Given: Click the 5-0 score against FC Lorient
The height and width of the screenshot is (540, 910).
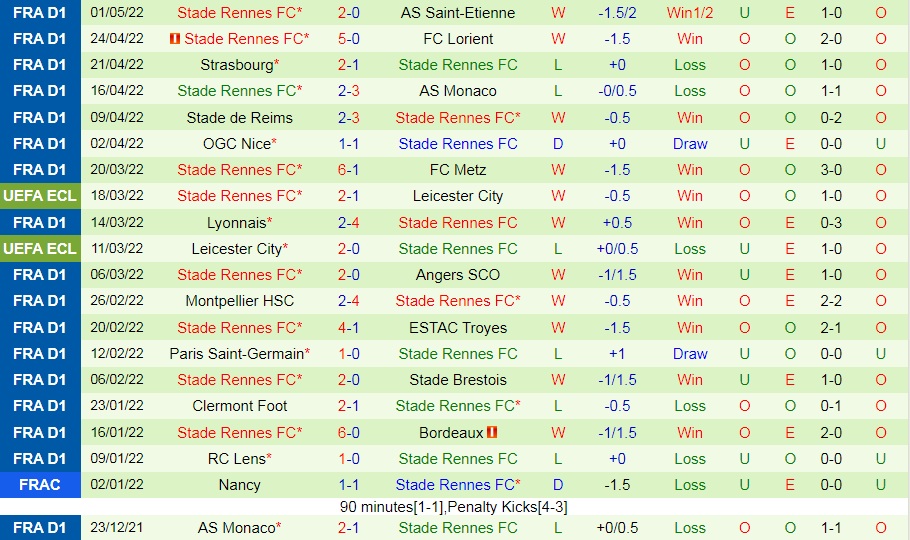Looking at the screenshot, I should coord(348,39).
